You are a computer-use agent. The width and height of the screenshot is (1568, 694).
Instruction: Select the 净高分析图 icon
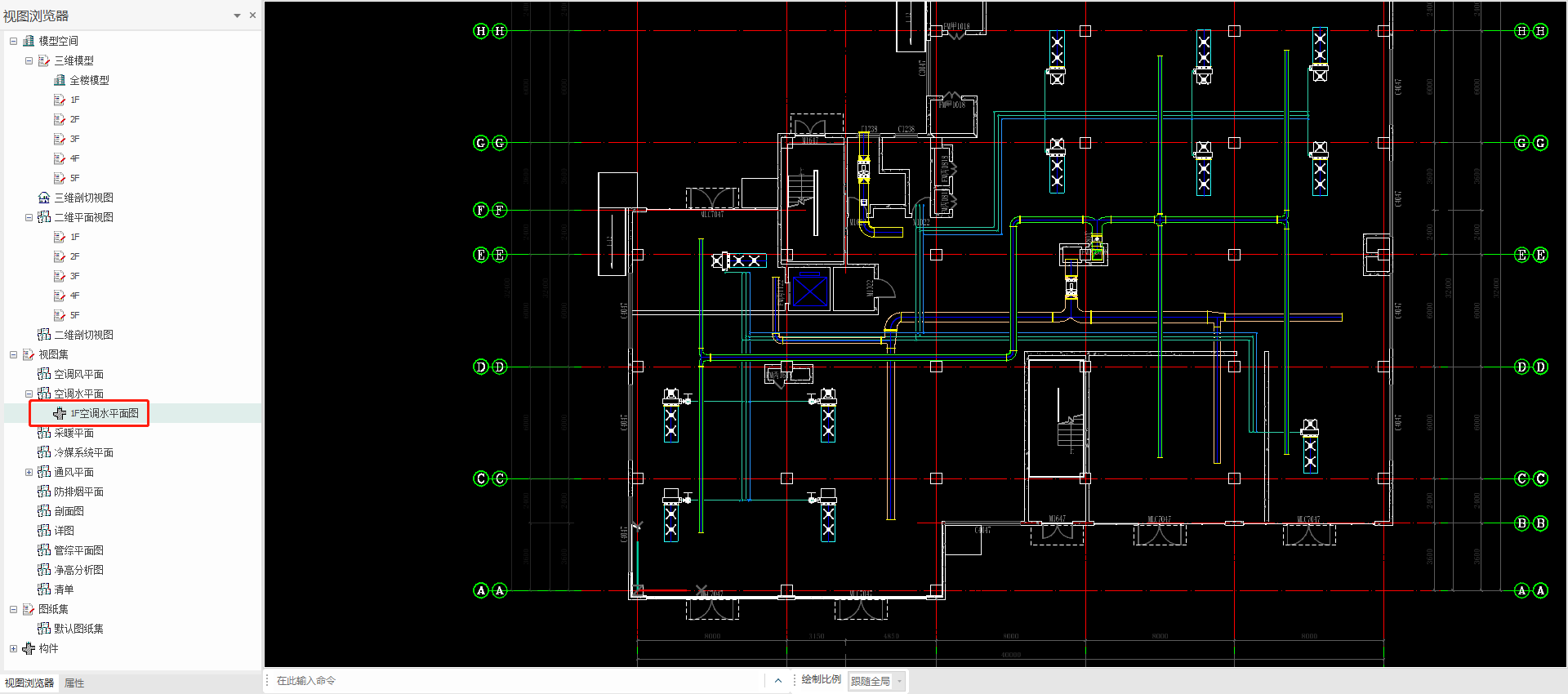coord(44,570)
